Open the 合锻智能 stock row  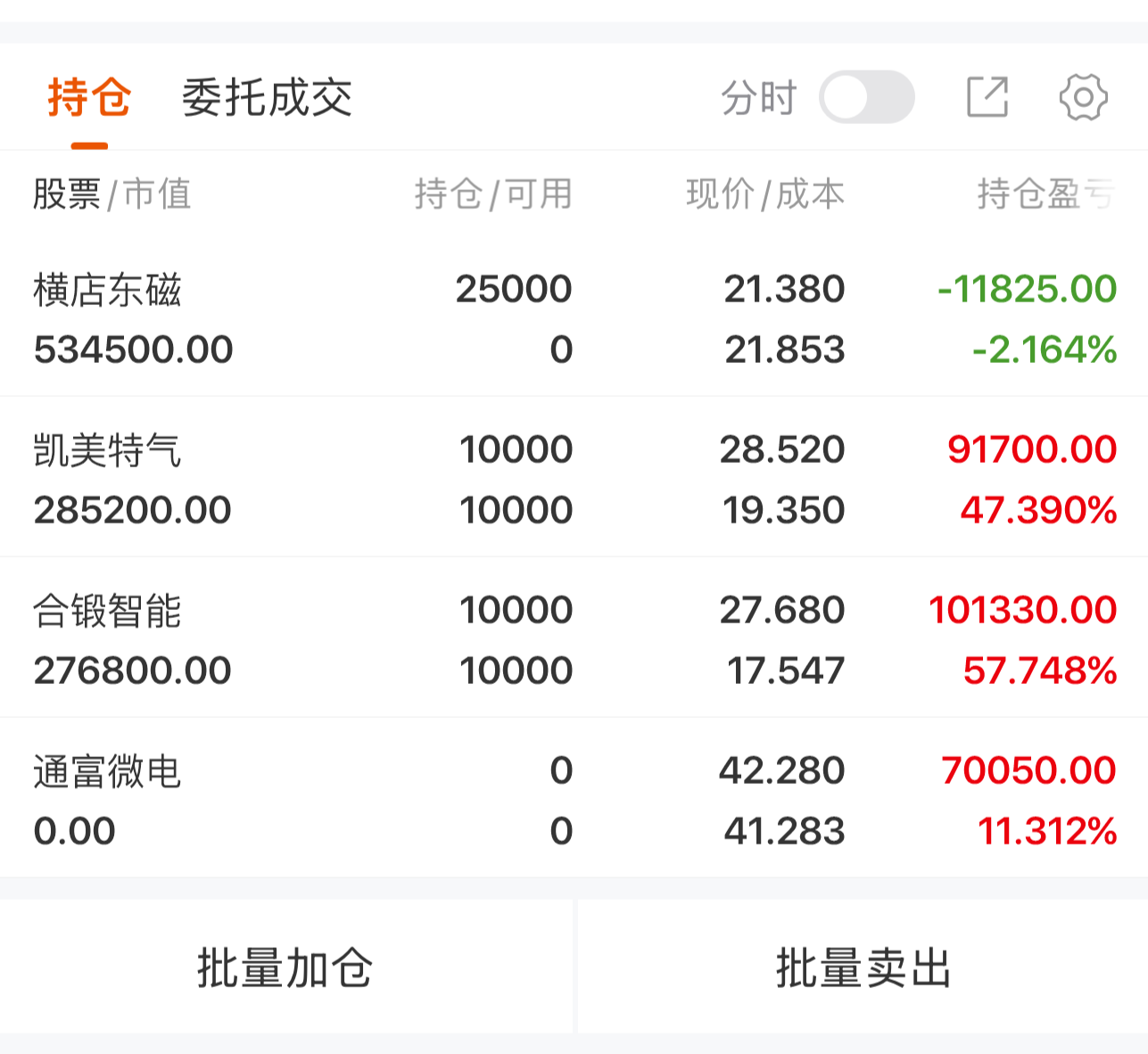[x=108, y=612]
